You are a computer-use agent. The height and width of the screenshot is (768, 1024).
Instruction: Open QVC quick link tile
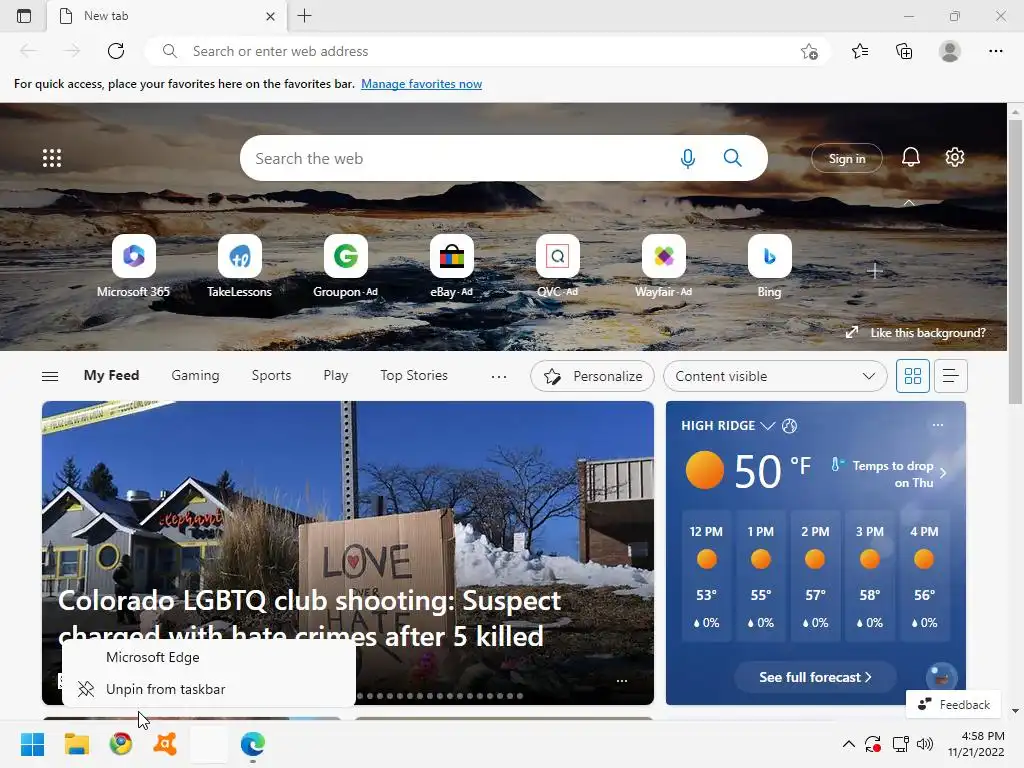pos(558,266)
